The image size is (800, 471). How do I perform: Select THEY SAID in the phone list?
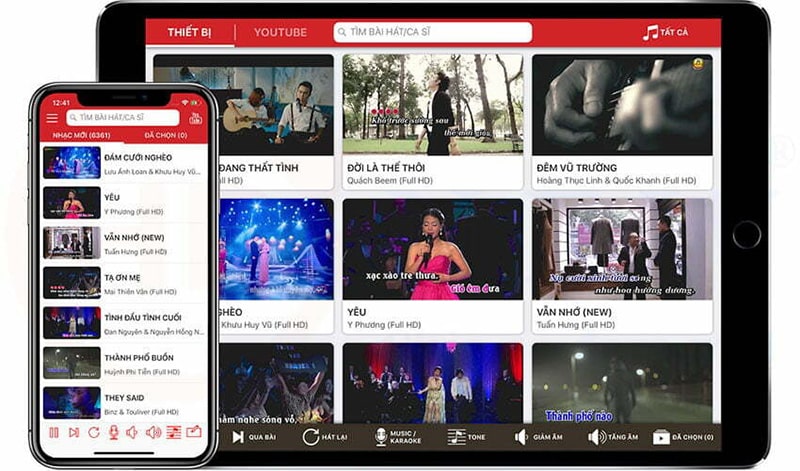click(124, 403)
